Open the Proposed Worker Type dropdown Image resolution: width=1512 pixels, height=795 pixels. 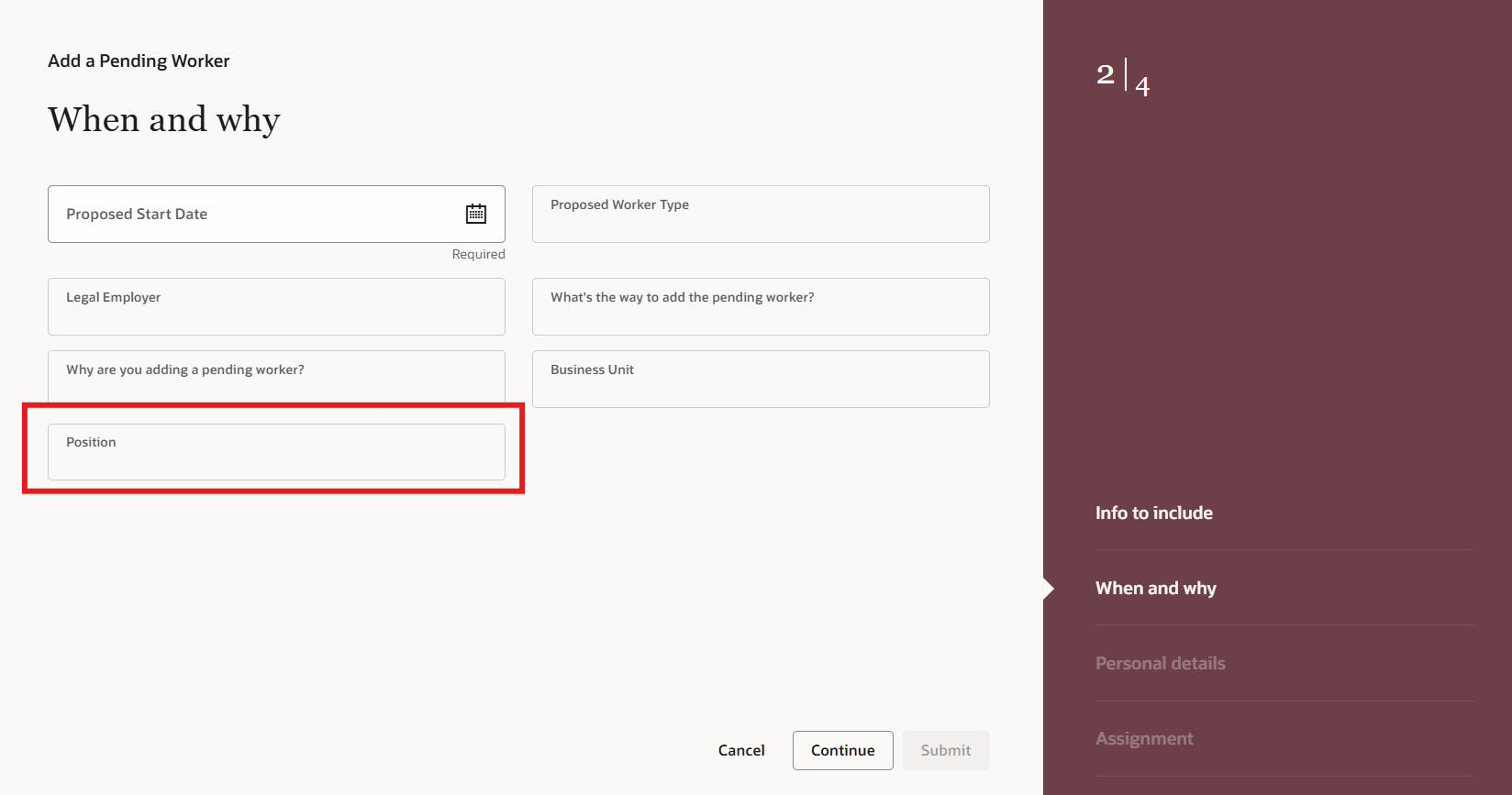tap(761, 214)
